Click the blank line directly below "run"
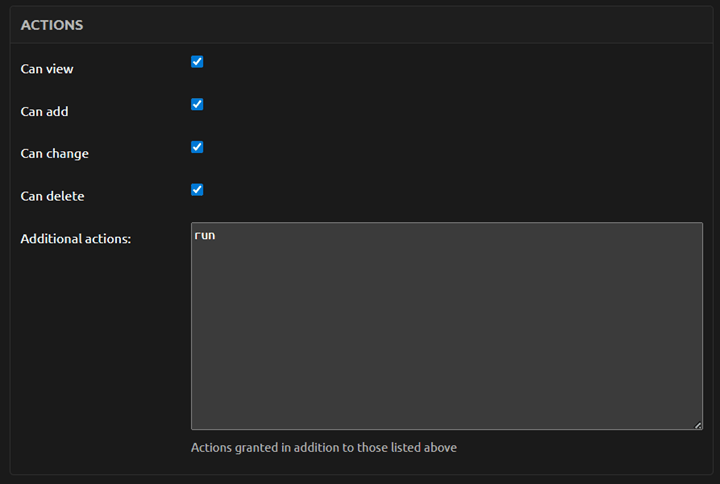Screen dimensions: 720x484 pyautogui.click(x=300, y=251)
